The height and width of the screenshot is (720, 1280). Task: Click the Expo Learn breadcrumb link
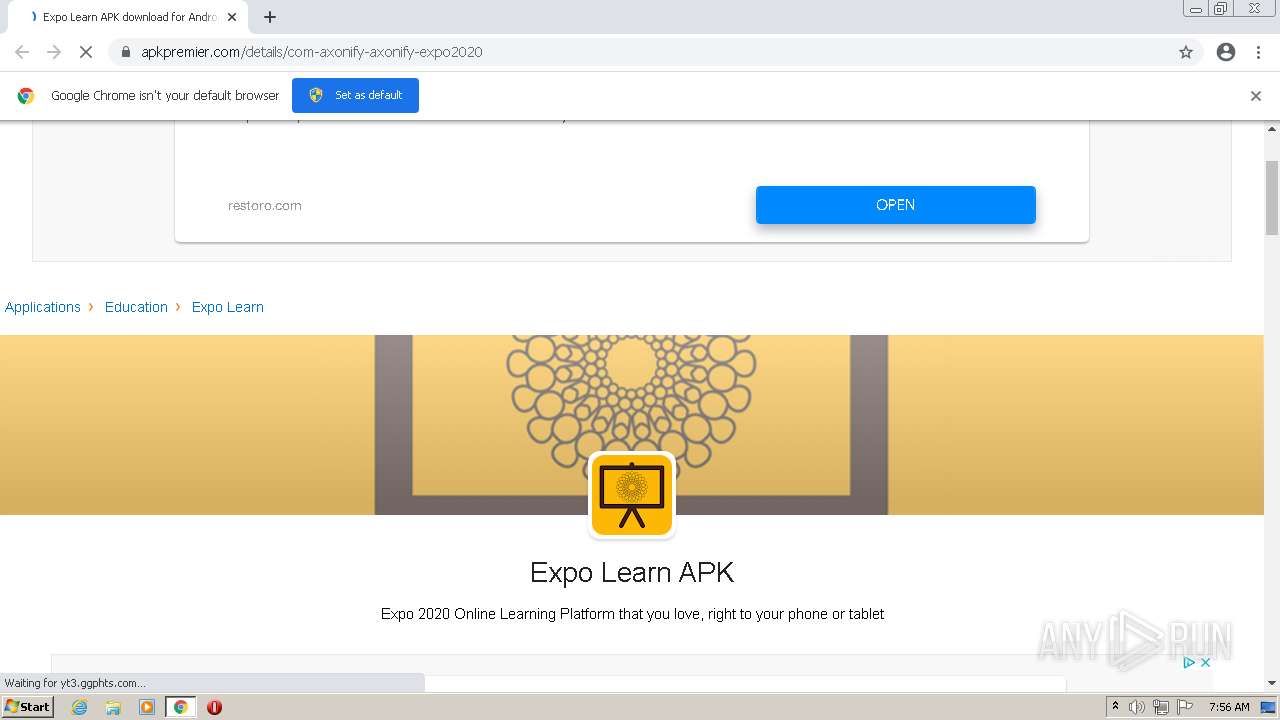228,307
